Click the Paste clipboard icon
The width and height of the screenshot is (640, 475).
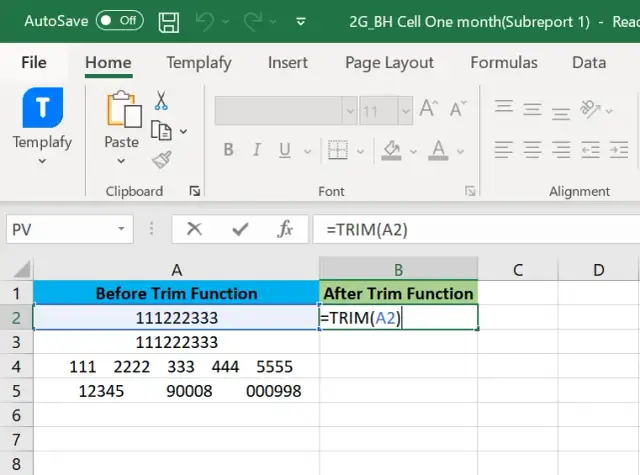tap(122, 110)
